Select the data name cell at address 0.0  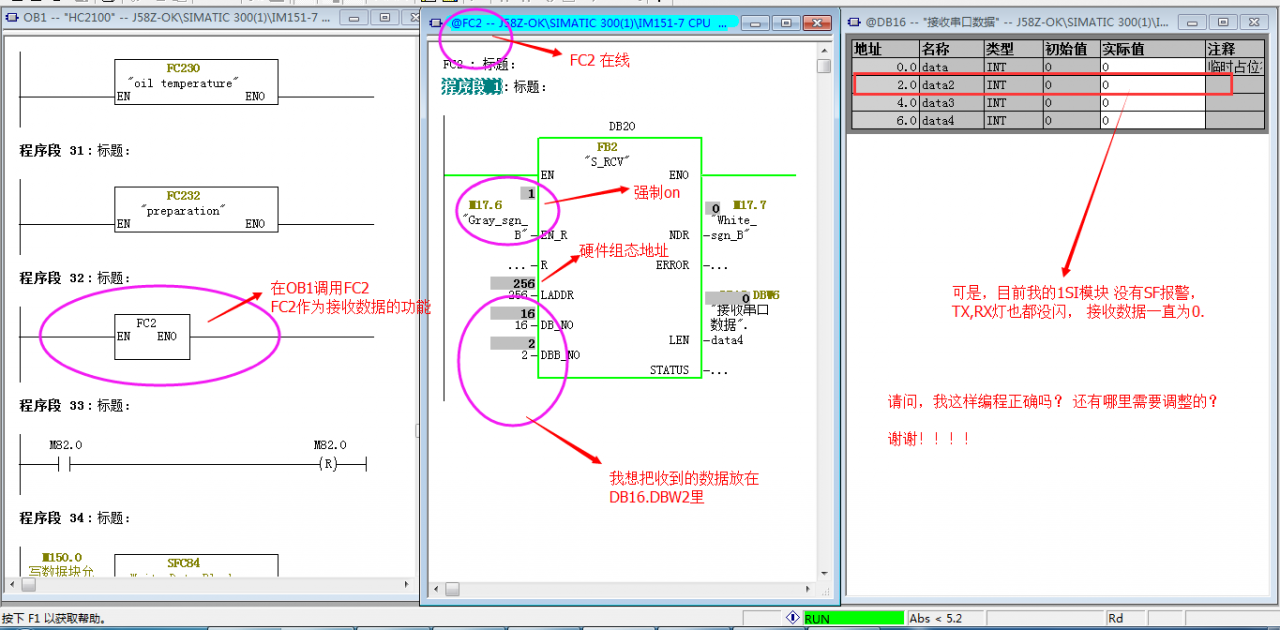(951, 67)
